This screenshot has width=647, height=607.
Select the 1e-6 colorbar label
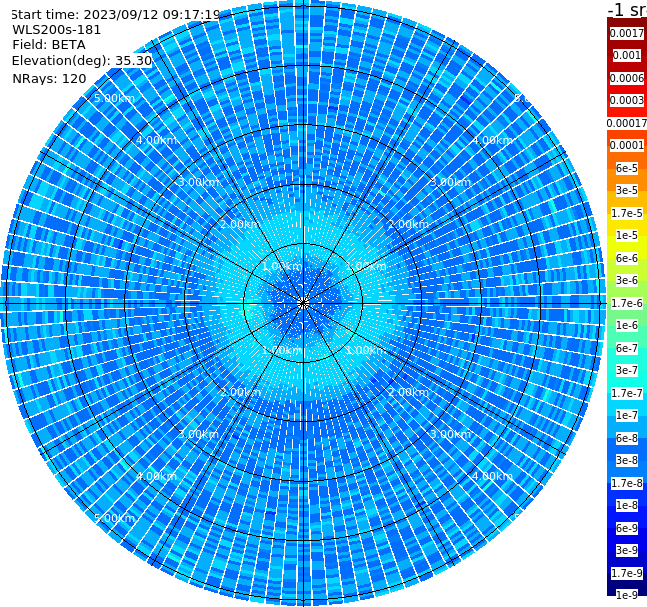click(x=627, y=325)
